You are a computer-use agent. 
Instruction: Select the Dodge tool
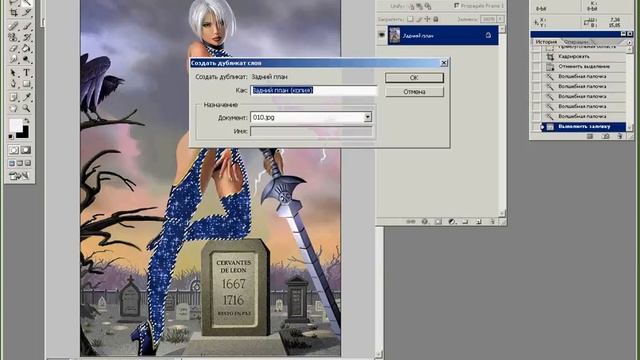[x=27, y=59]
